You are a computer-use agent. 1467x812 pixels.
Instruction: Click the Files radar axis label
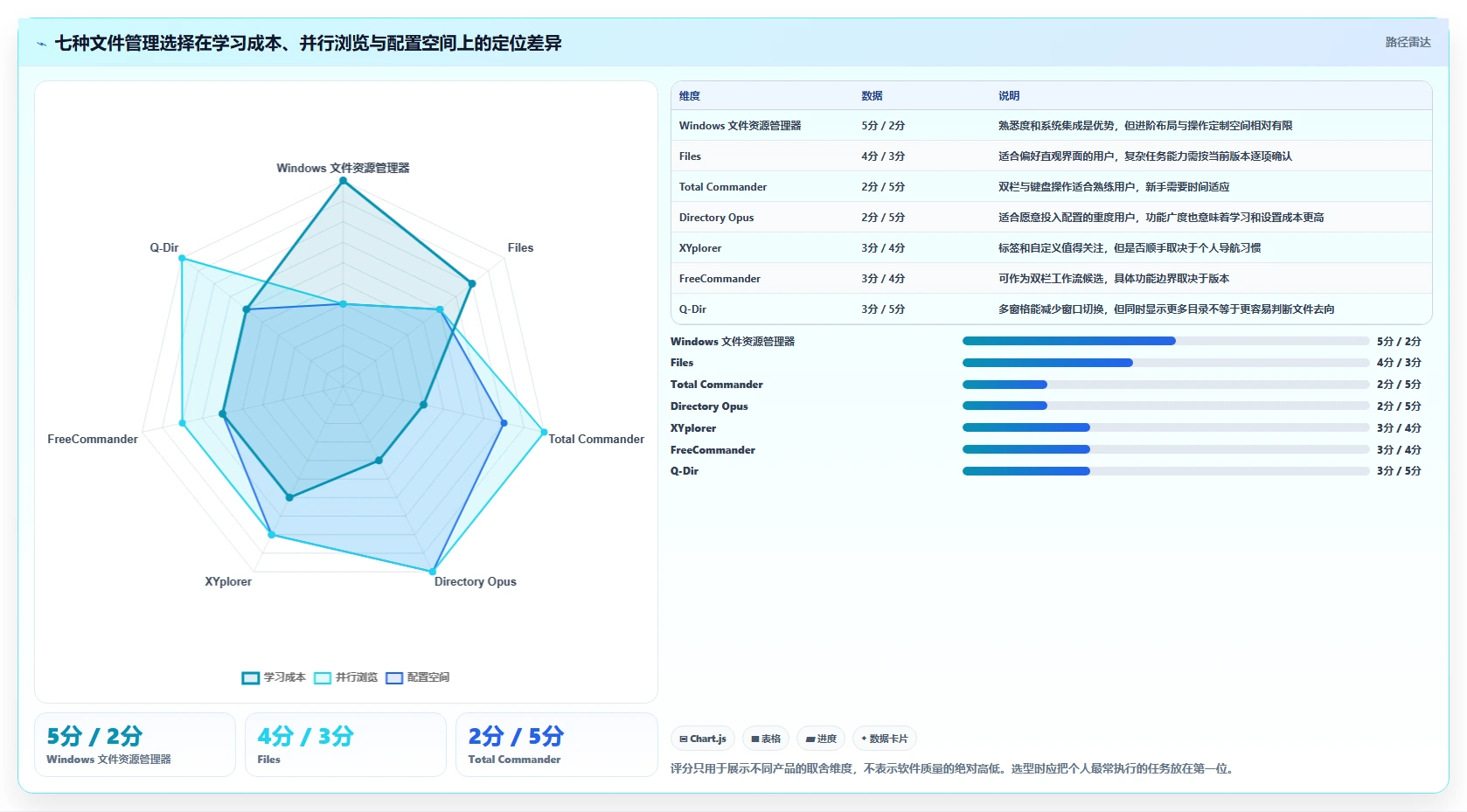point(520,247)
